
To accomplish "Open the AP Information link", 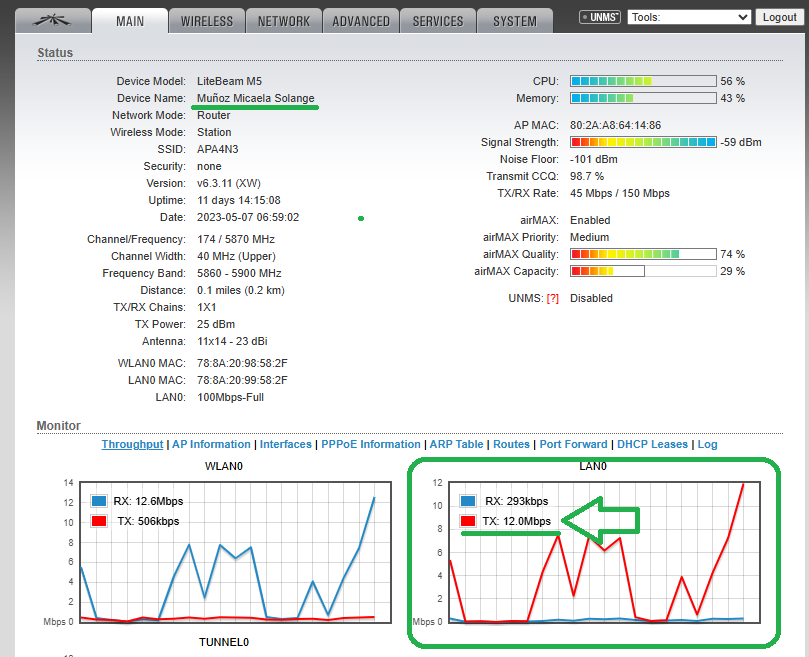I will pyautogui.click(x=211, y=444).
